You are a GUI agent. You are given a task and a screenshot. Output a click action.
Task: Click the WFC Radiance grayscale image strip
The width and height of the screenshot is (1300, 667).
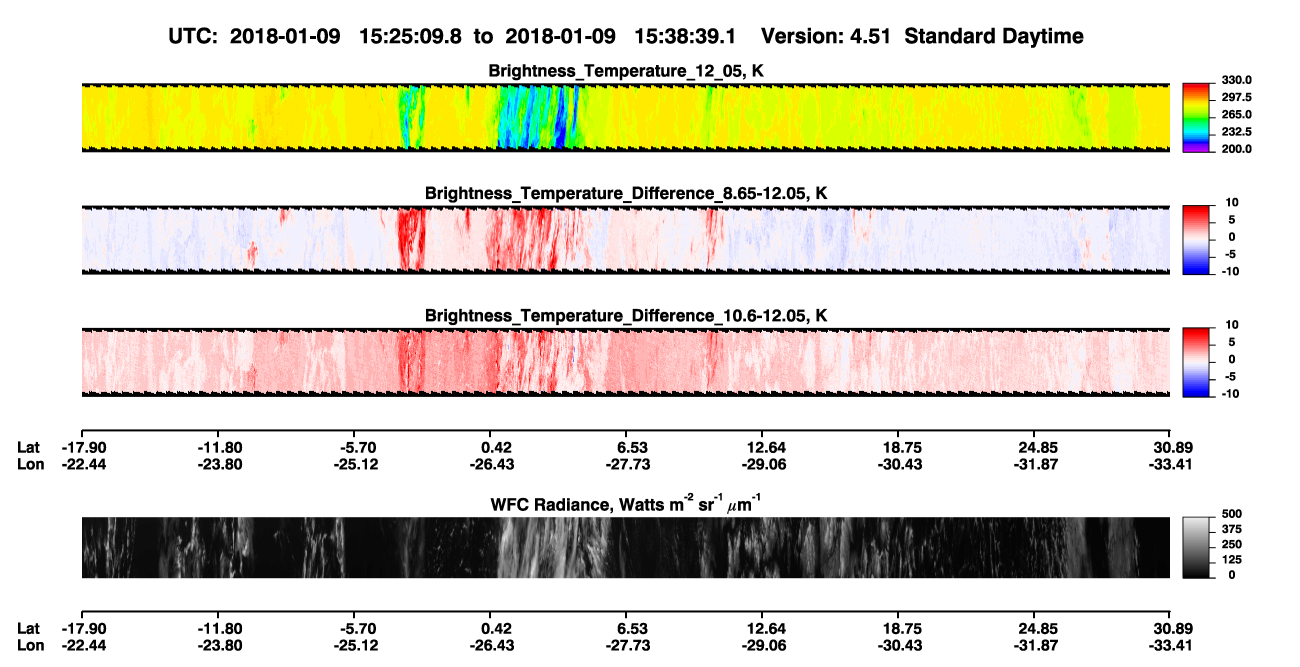[x=626, y=548]
